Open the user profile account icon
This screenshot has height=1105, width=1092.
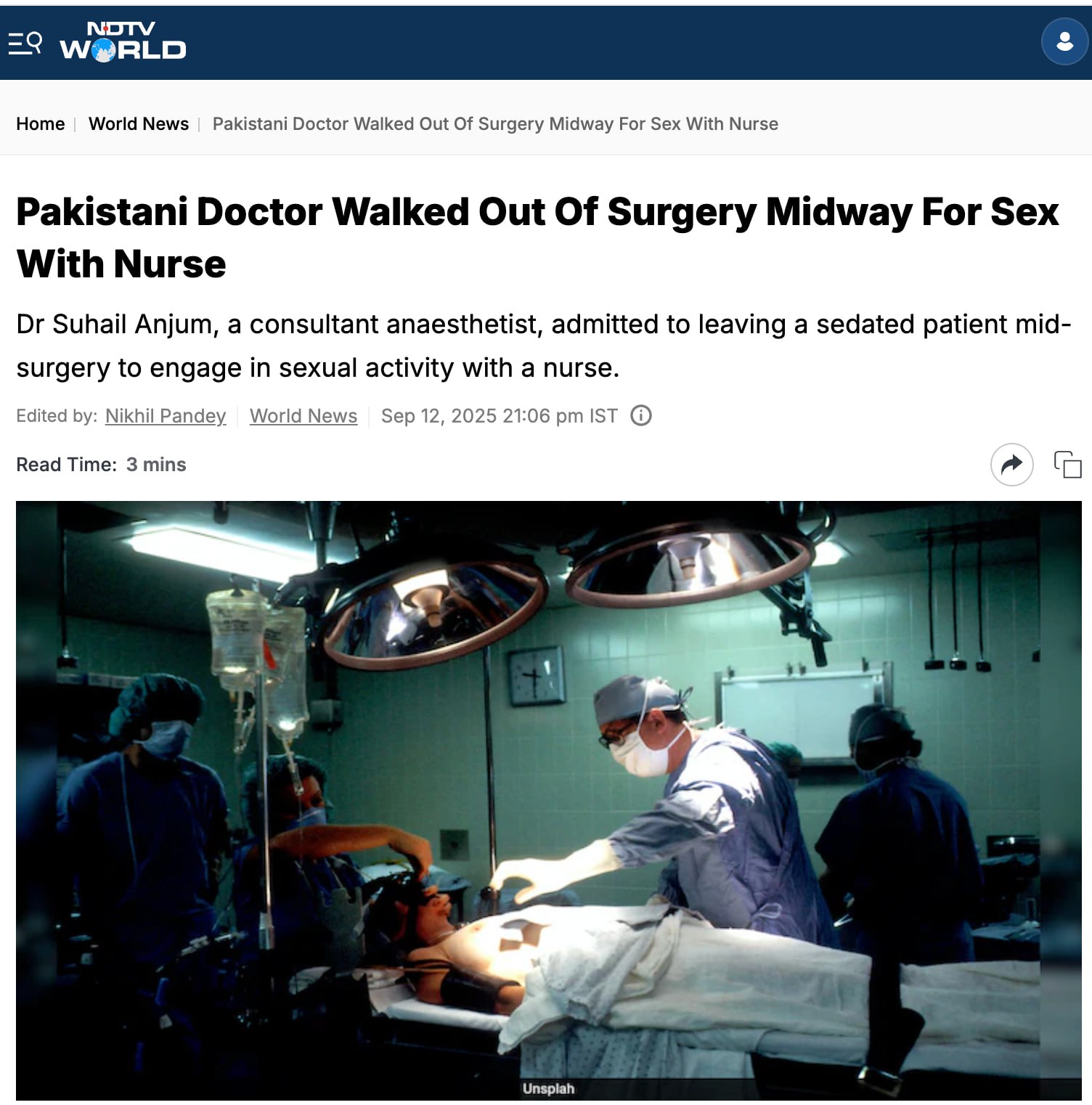[1064, 41]
